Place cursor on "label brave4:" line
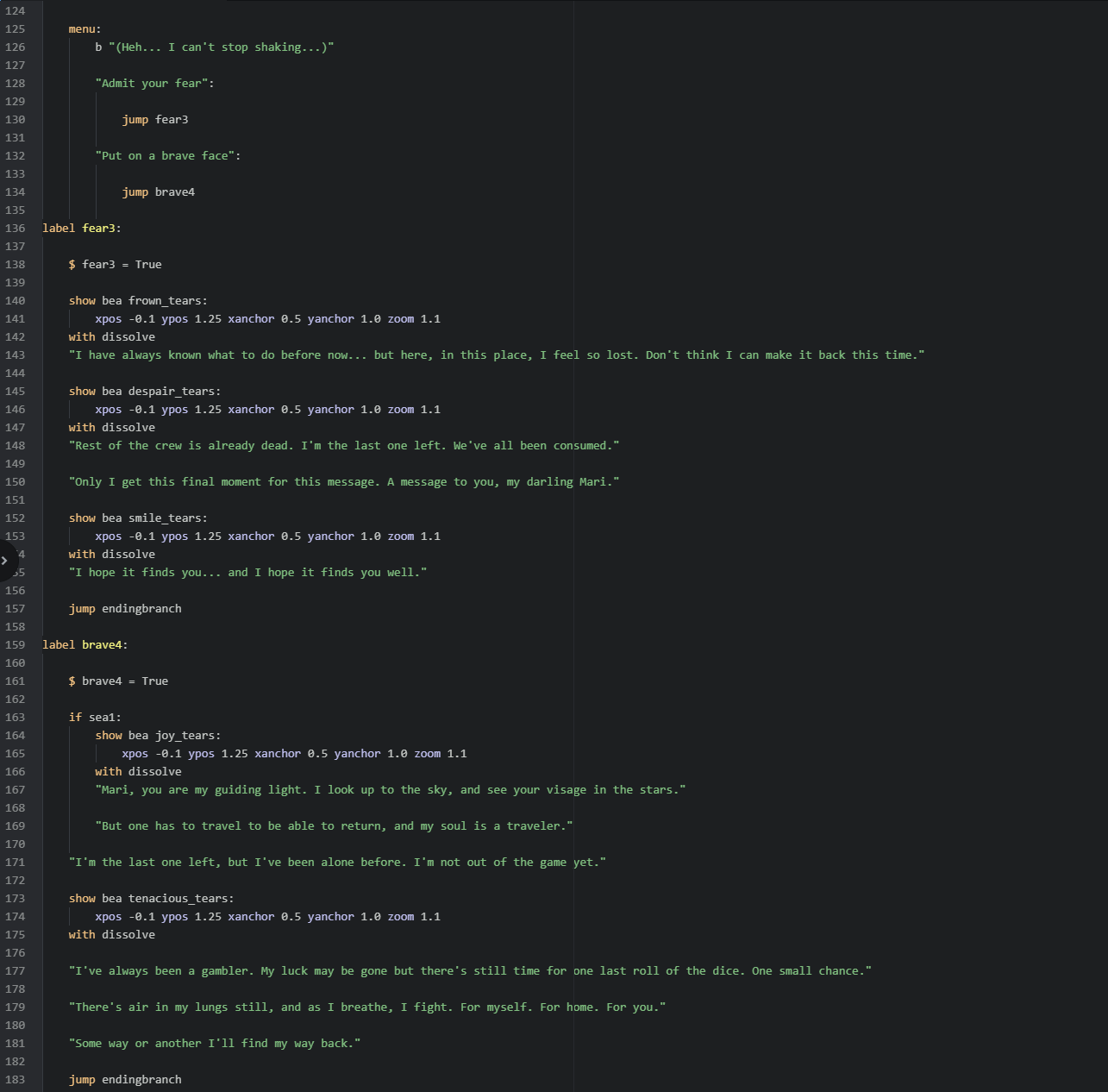 point(85,645)
